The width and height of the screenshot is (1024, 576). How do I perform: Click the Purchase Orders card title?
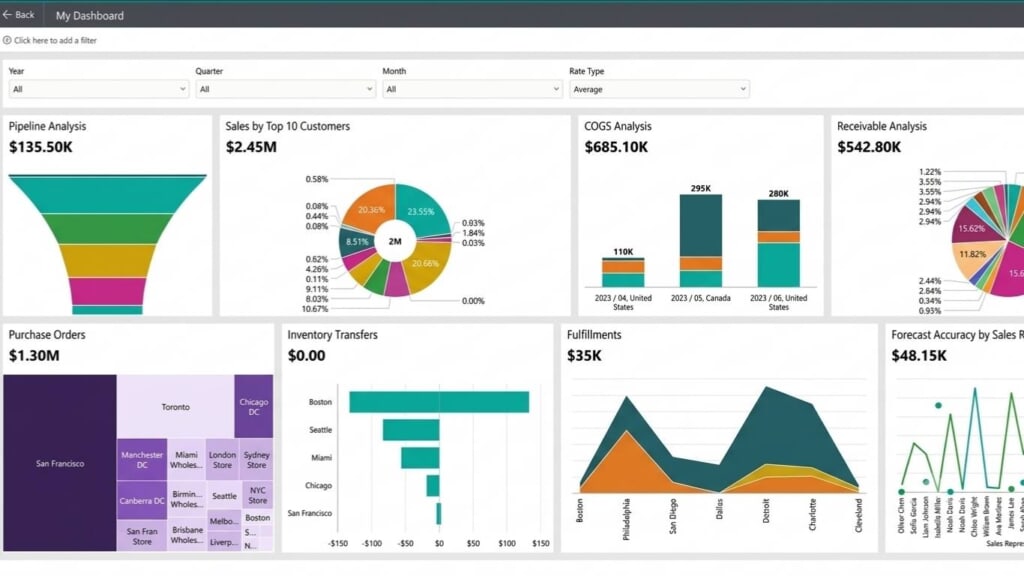(47, 334)
